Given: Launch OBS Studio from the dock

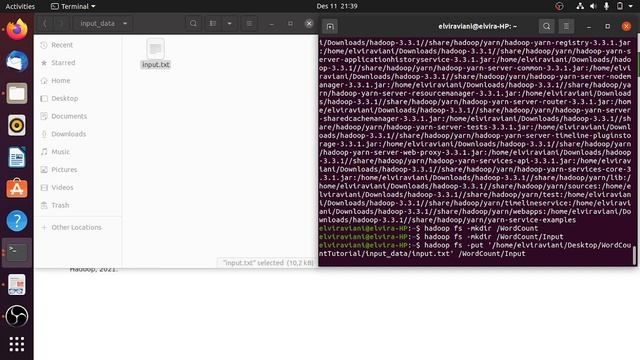Looking at the screenshot, I should [x=17, y=316].
